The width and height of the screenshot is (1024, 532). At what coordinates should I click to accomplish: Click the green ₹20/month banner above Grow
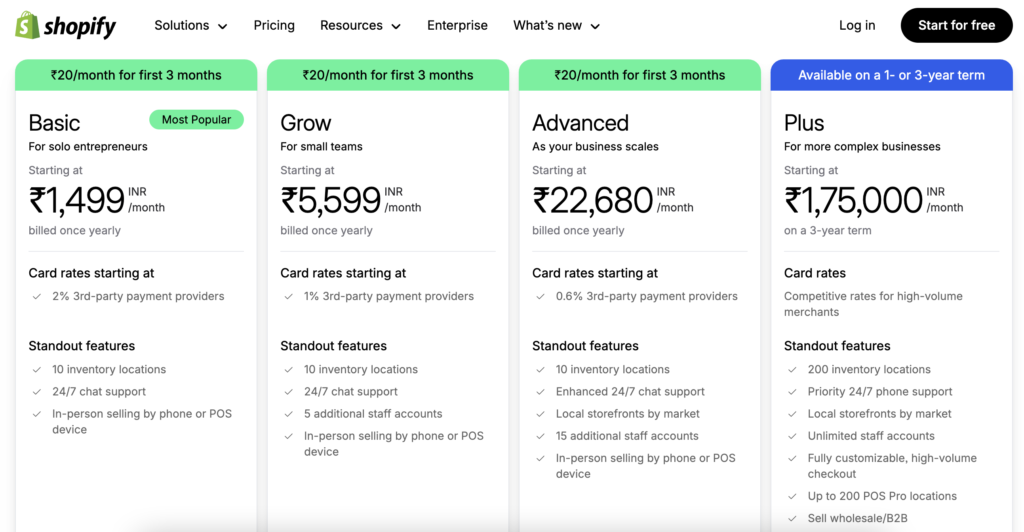tap(388, 75)
